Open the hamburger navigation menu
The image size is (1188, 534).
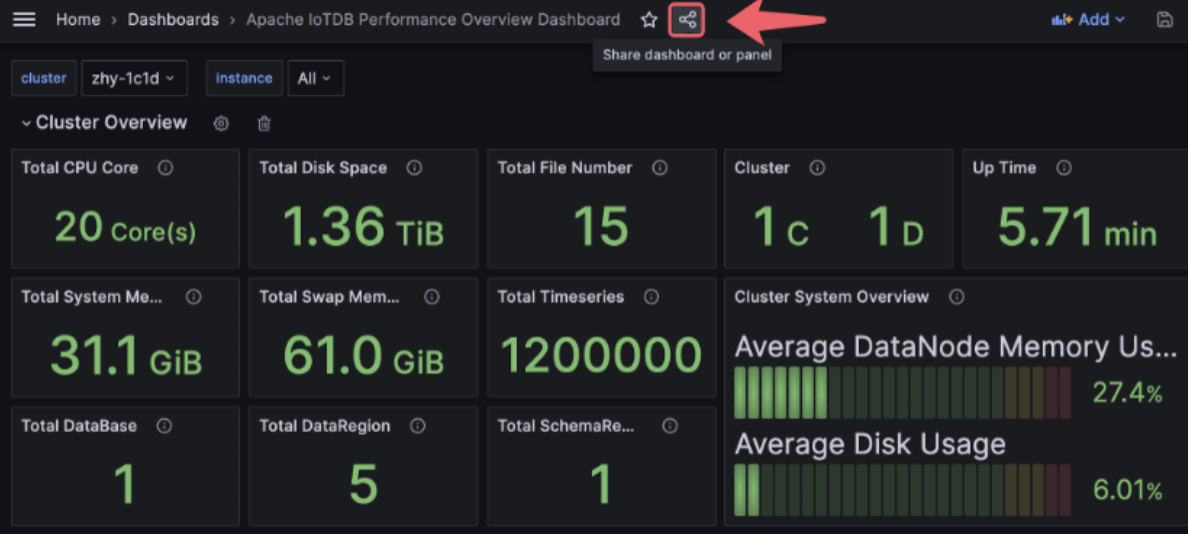coord(24,20)
